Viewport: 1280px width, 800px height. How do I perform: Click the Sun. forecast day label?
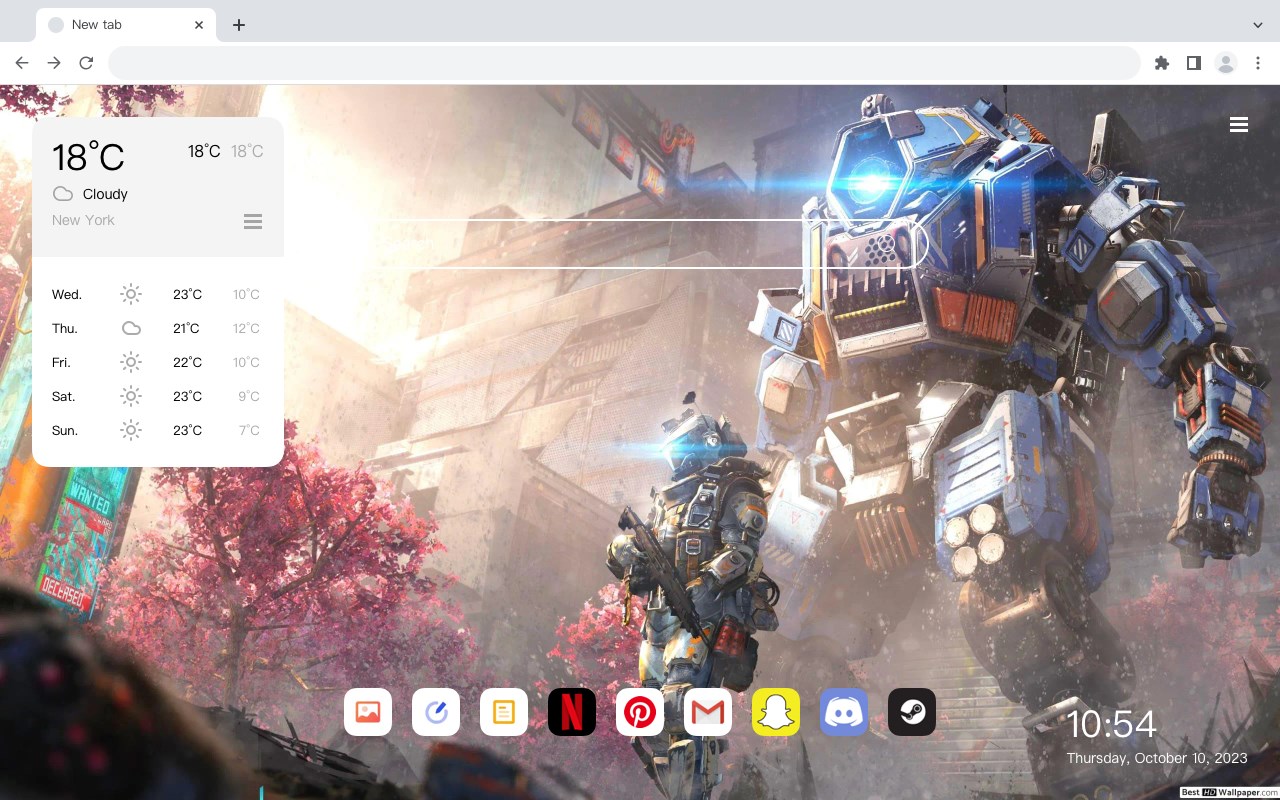(65, 430)
